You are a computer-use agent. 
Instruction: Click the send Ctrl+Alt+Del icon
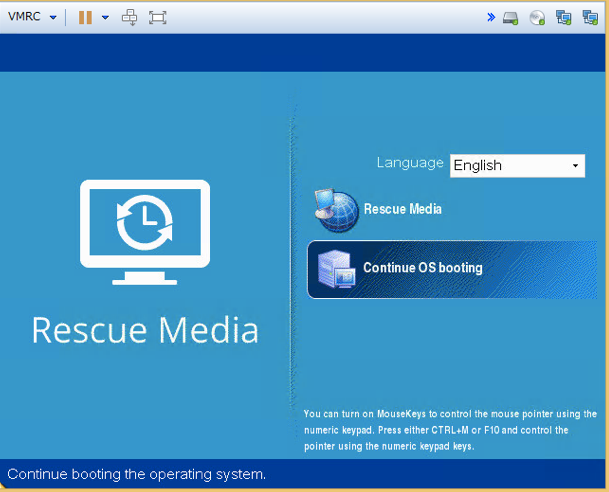click(x=130, y=17)
